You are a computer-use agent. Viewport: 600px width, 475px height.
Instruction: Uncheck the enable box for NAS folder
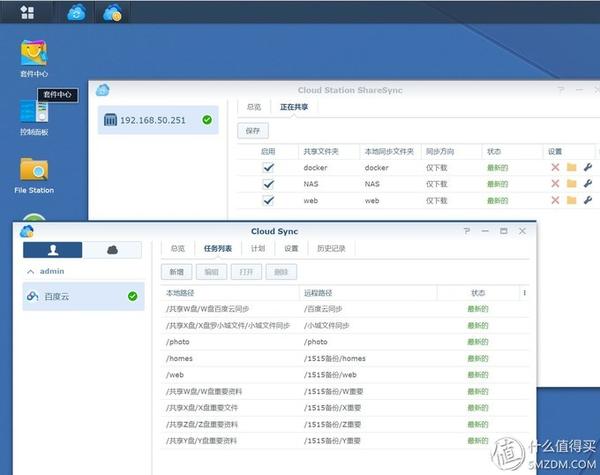click(x=268, y=184)
